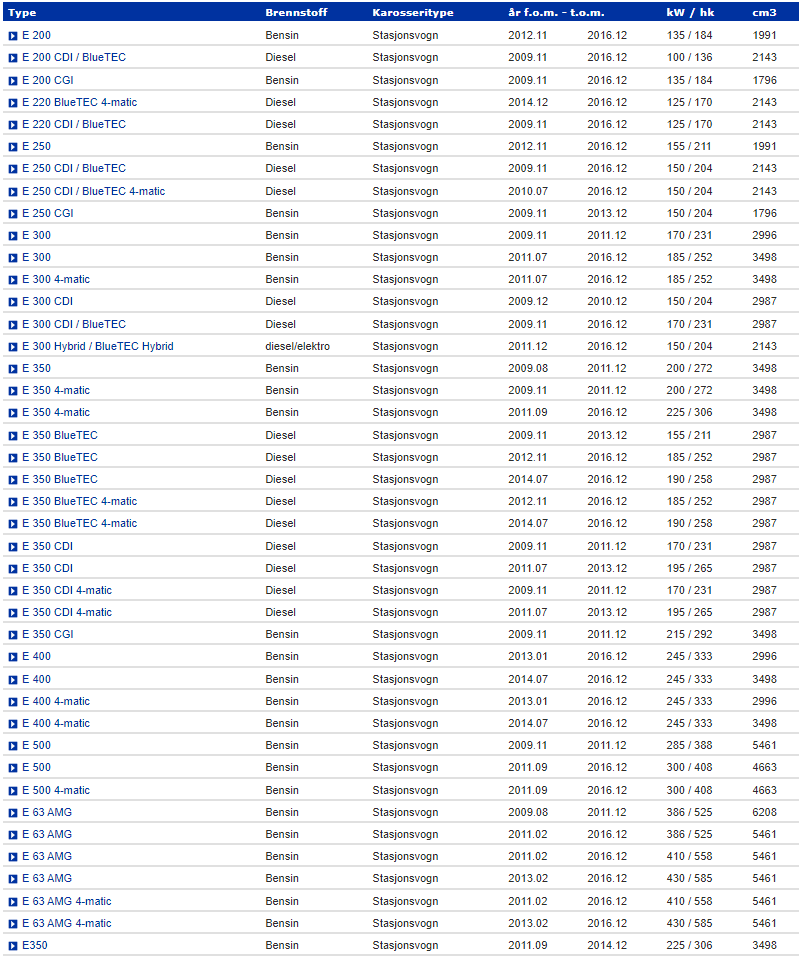Screen dimensions: 799x959
Task: Click the Karosseritype column header
Action: pos(413,12)
